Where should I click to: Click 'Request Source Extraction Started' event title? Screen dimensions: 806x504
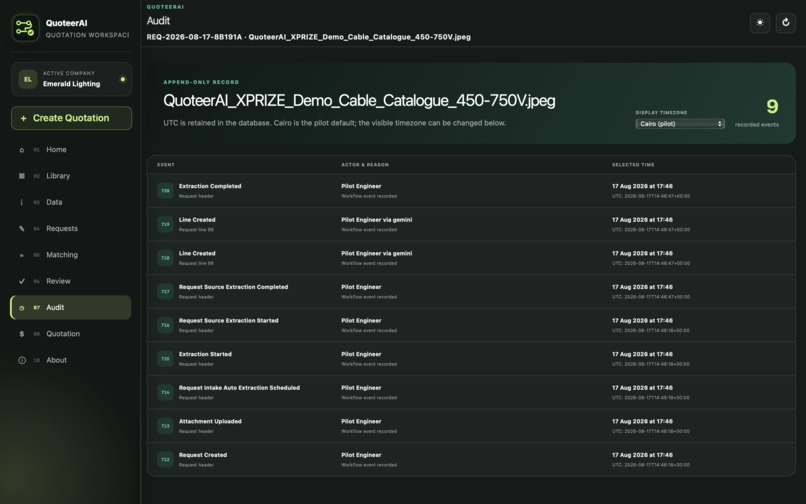pos(228,320)
